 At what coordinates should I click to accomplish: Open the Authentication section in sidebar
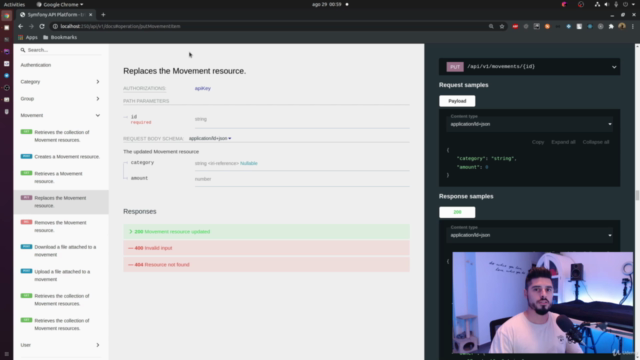click(x=36, y=65)
